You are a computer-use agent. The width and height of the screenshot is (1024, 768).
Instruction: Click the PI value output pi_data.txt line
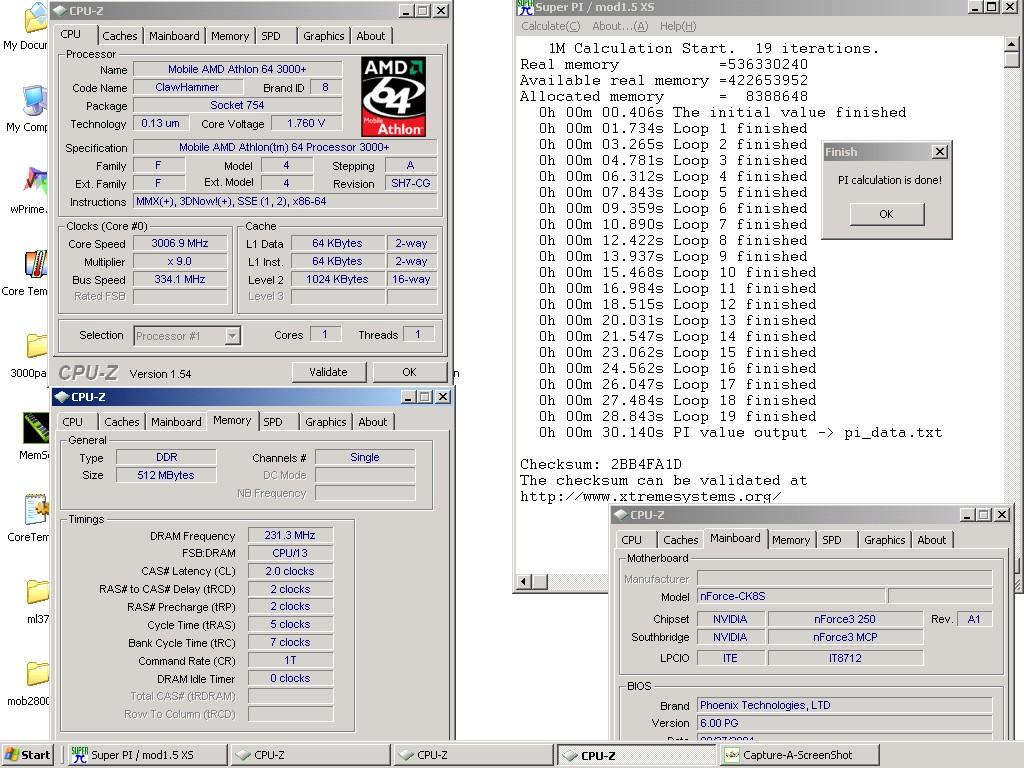[x=740, y=432]
